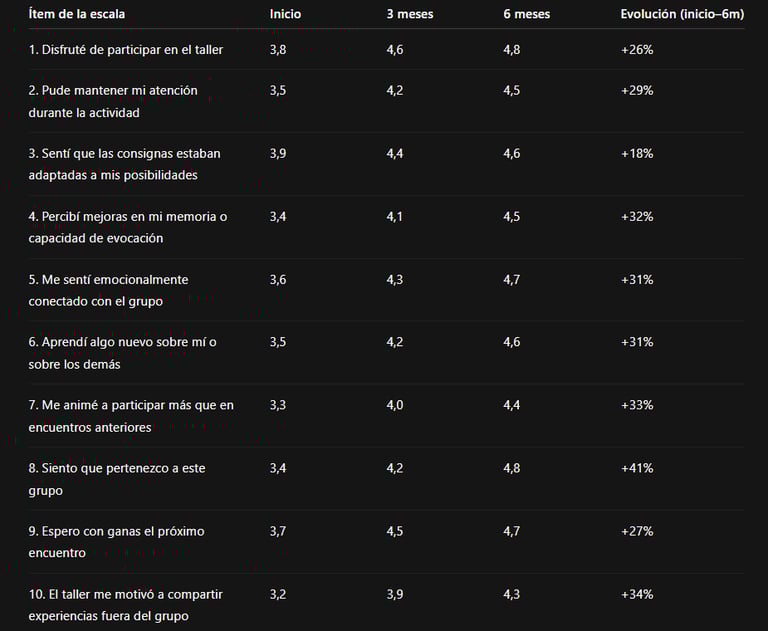Select item '6. Aprendí algo nuevo sobre mí'
Viewport: 768px width, 631px height.
tap(122, 353)
